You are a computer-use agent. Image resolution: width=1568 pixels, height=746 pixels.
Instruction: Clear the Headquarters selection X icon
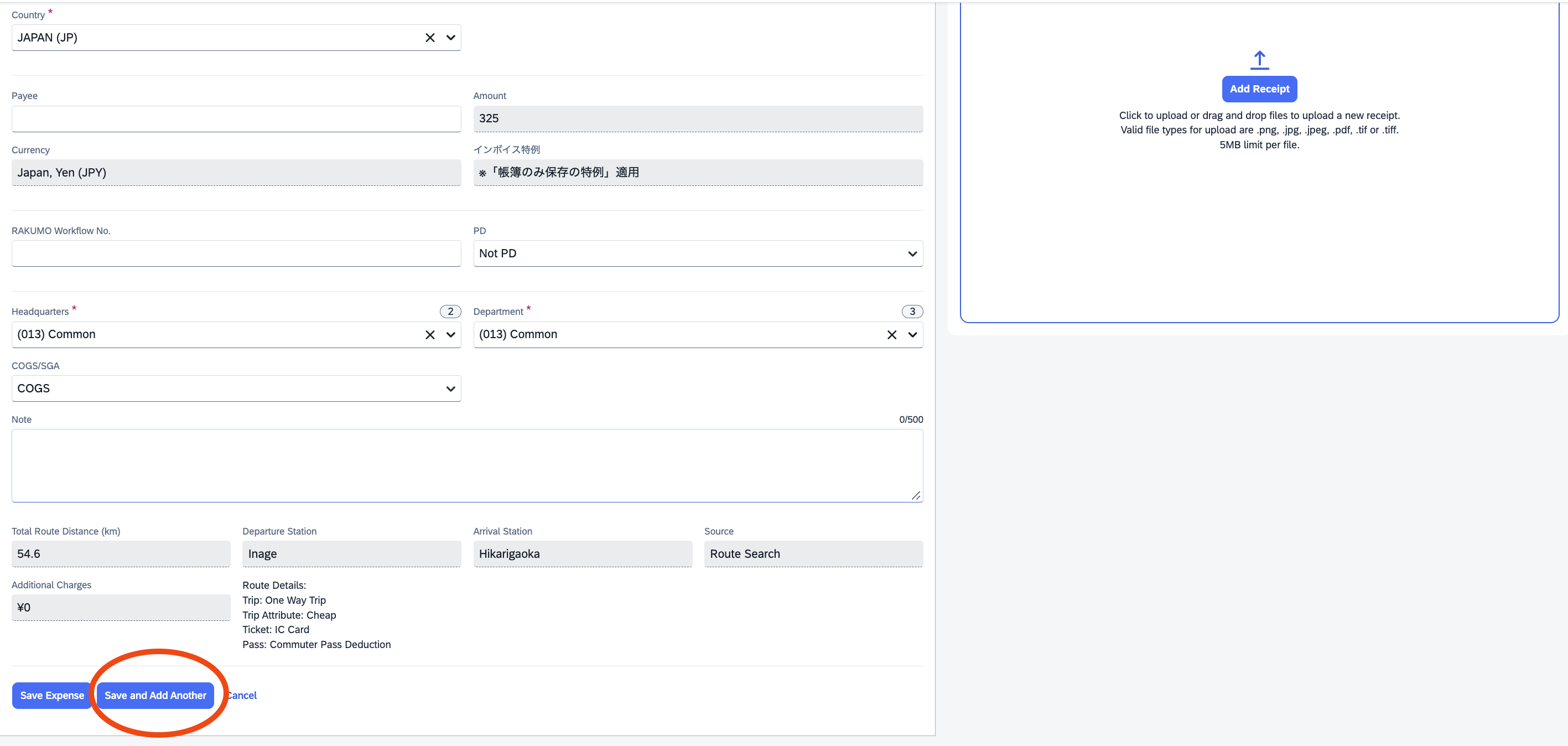430,334
